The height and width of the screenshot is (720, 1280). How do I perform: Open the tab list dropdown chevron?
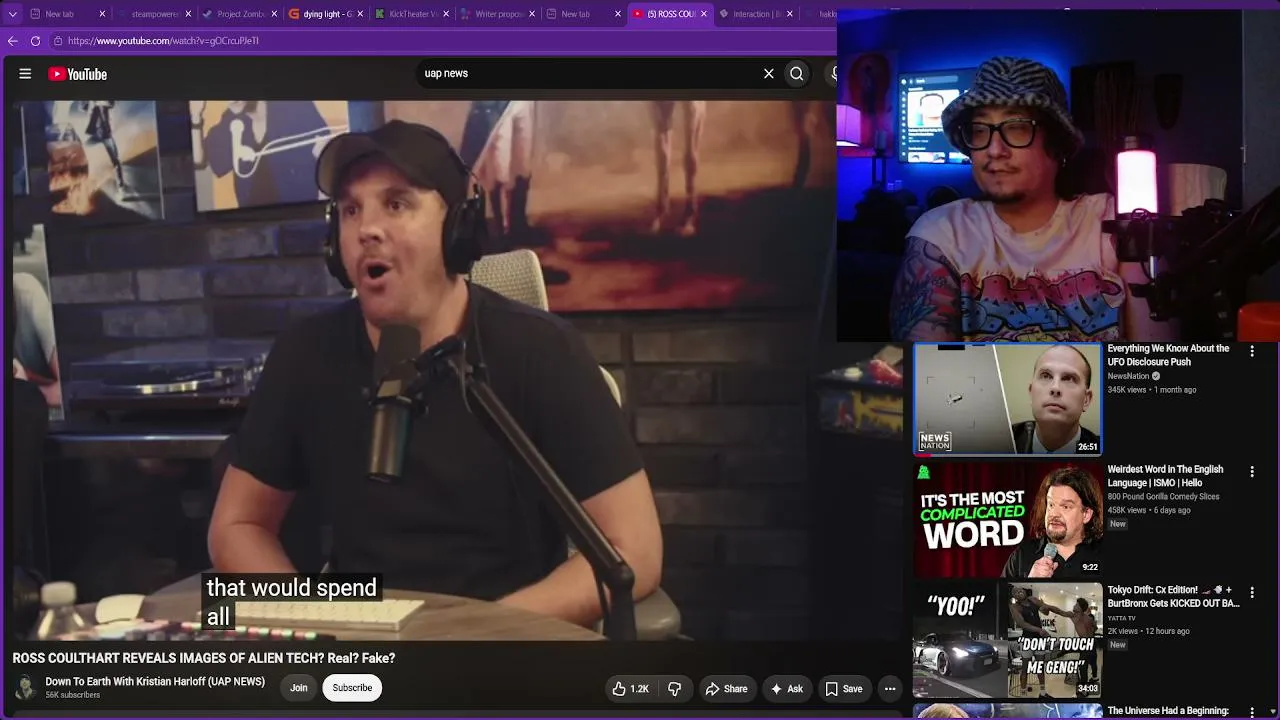pyautogui.click(x=12, y=14)
